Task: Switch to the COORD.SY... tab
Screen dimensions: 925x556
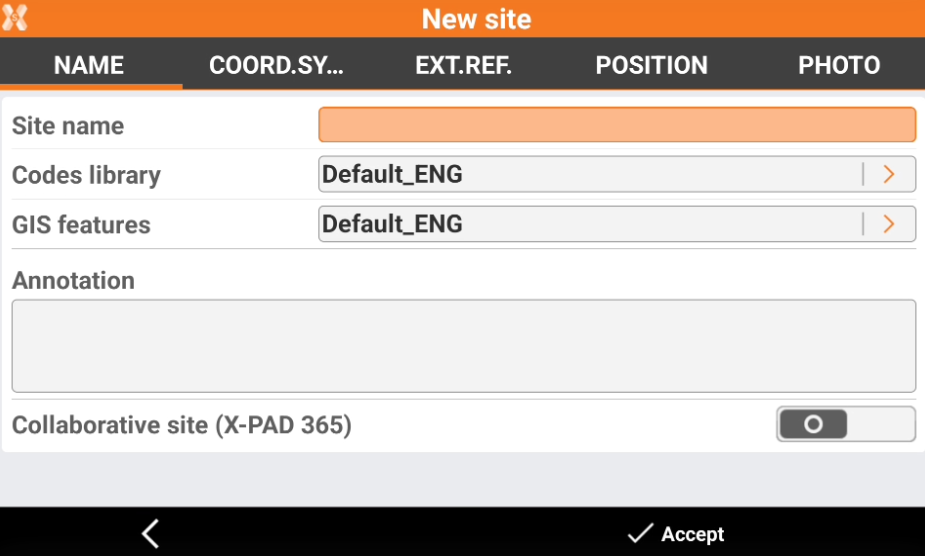Action: click(x=276, y=66)
